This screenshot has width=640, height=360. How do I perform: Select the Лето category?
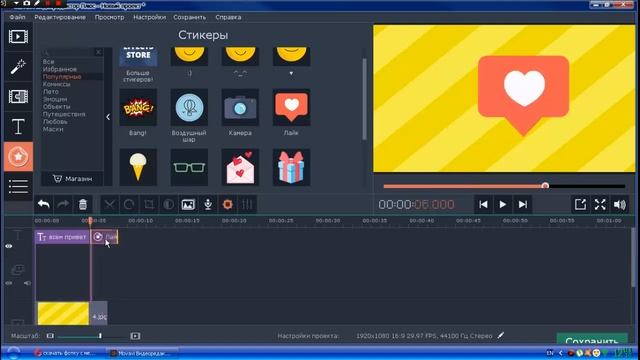[51, 92]
